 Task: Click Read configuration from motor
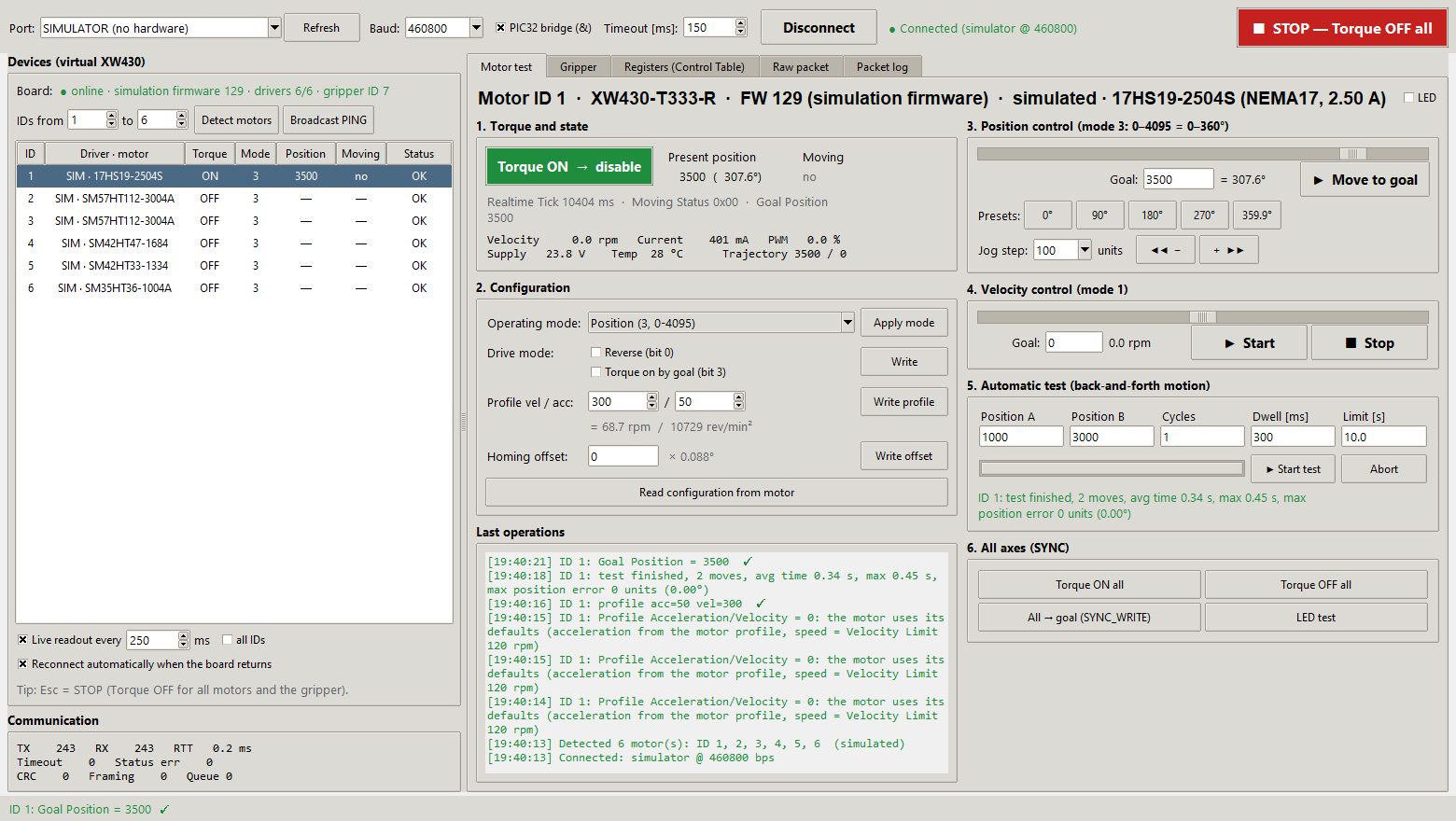(717, 493)
